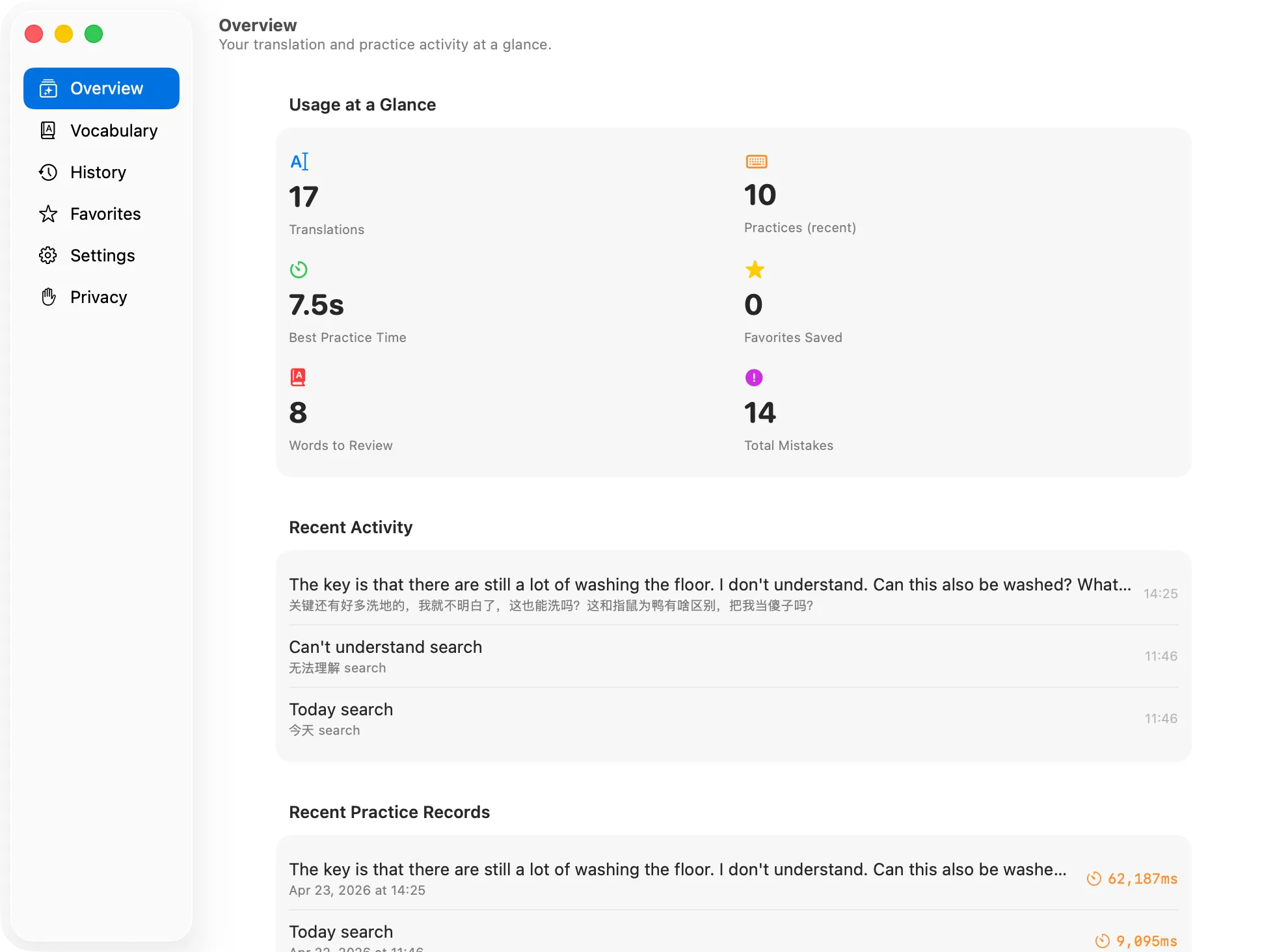Image resolution: width=1275 pixels, height=952 pixels.
Task: Click the Privacy hand icon
Action: click(48, 297)
